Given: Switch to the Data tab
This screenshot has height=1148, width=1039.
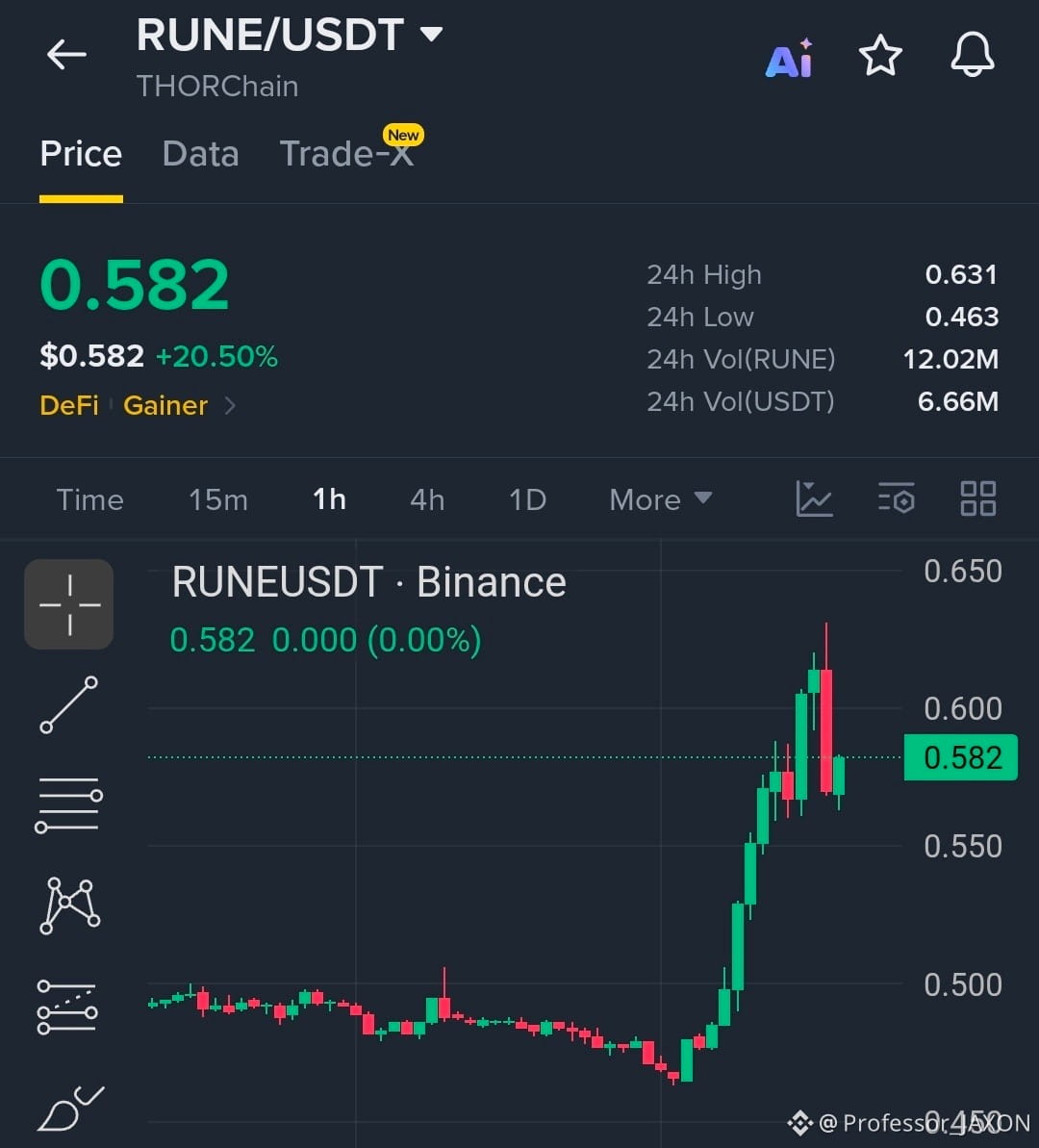Looking at the screenshot, I should pyautogui.click(x=201, y=154).
